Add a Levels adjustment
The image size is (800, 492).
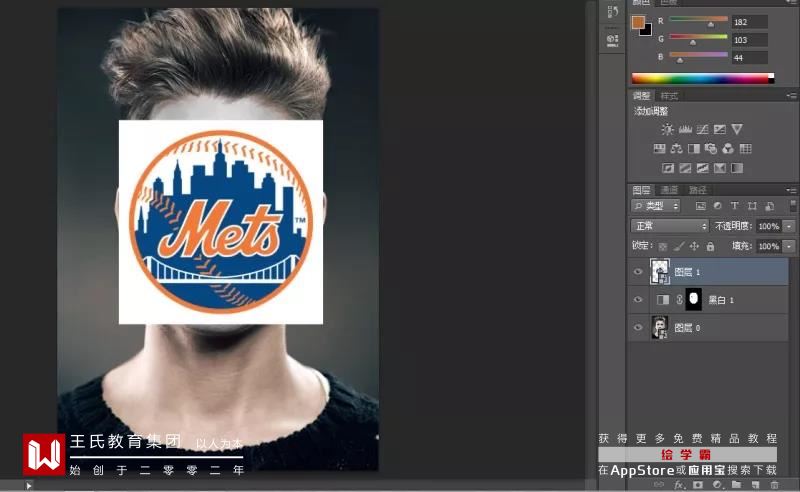click(685, 129)
